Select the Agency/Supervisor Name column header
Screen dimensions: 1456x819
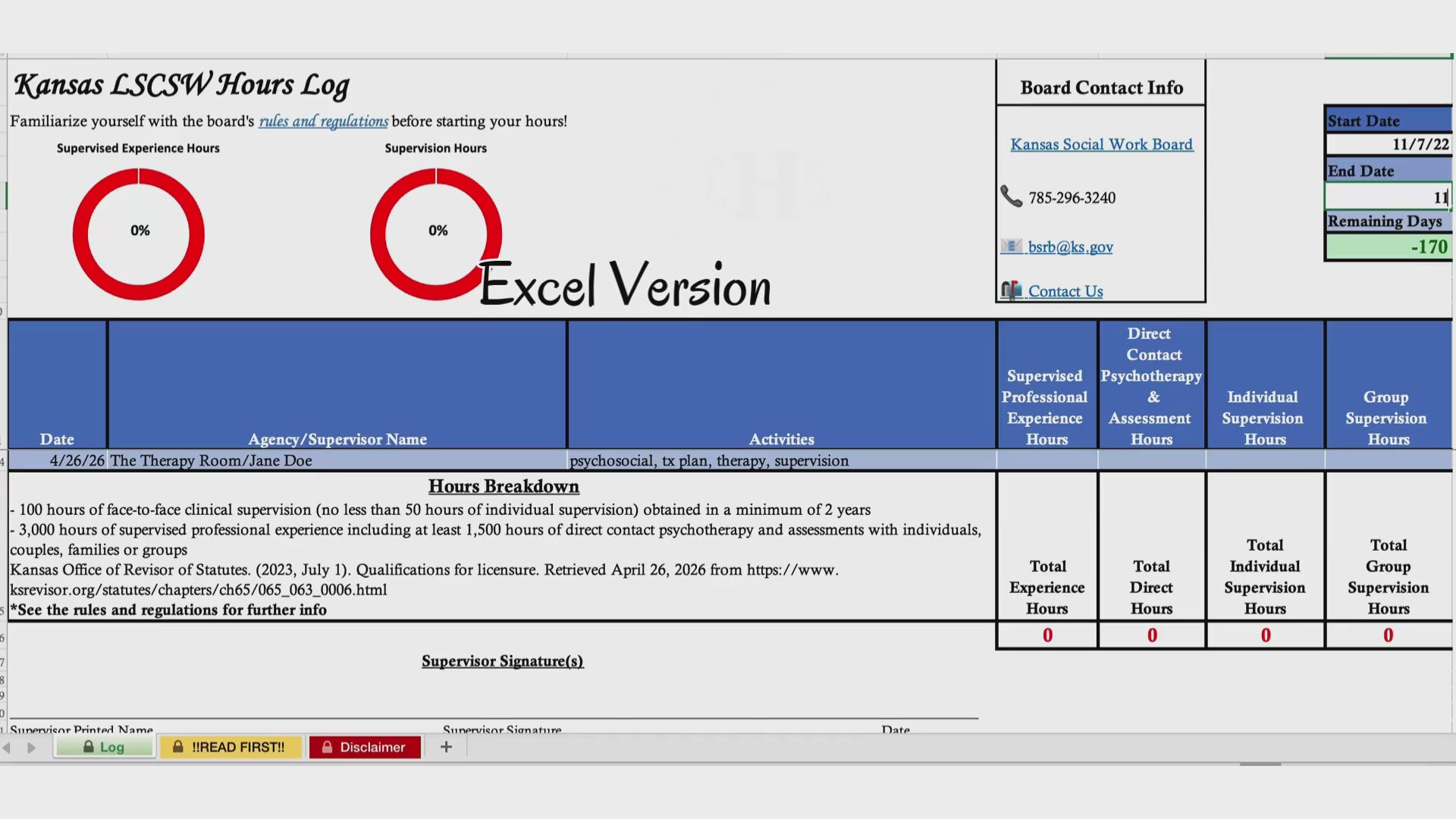tap(337, 384)
